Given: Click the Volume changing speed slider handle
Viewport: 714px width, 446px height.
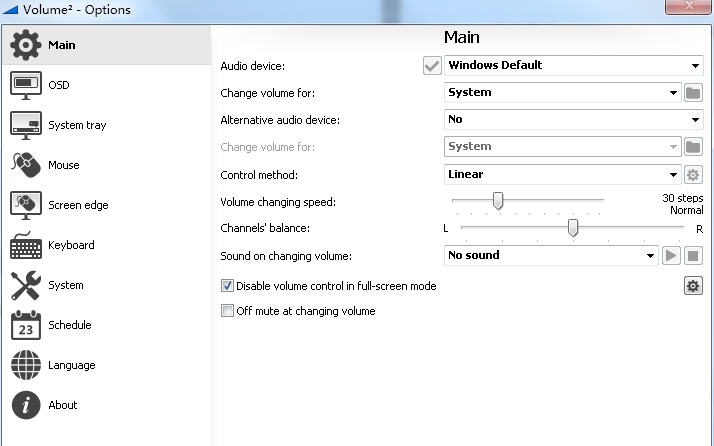Looking at the screenshot, I should point(498,200).
